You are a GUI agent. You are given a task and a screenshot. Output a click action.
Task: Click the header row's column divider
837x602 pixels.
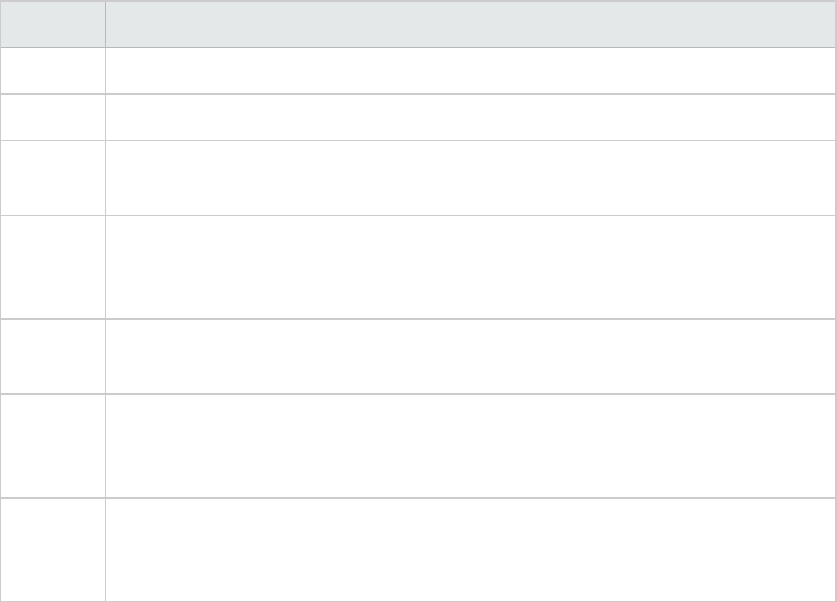point(105,24)
